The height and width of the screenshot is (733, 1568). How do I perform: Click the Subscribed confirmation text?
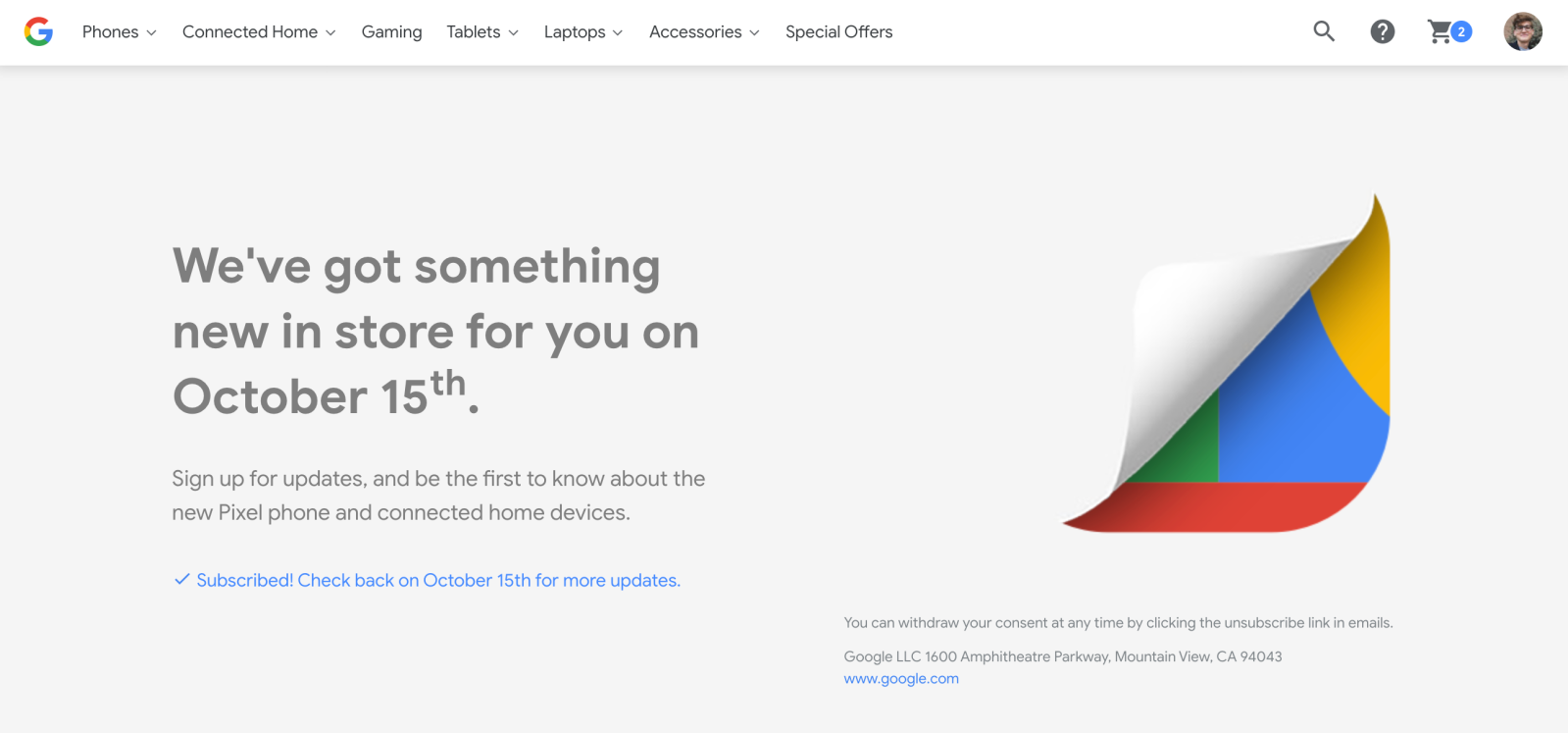[438, 581]
